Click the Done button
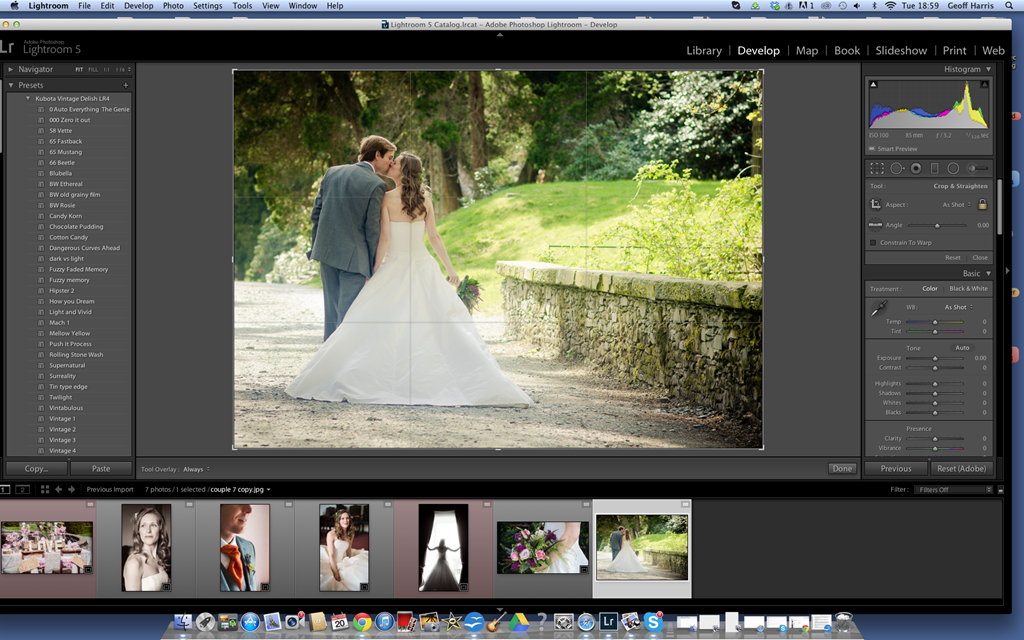This screenshot has width=1024, height=640. 842,468
